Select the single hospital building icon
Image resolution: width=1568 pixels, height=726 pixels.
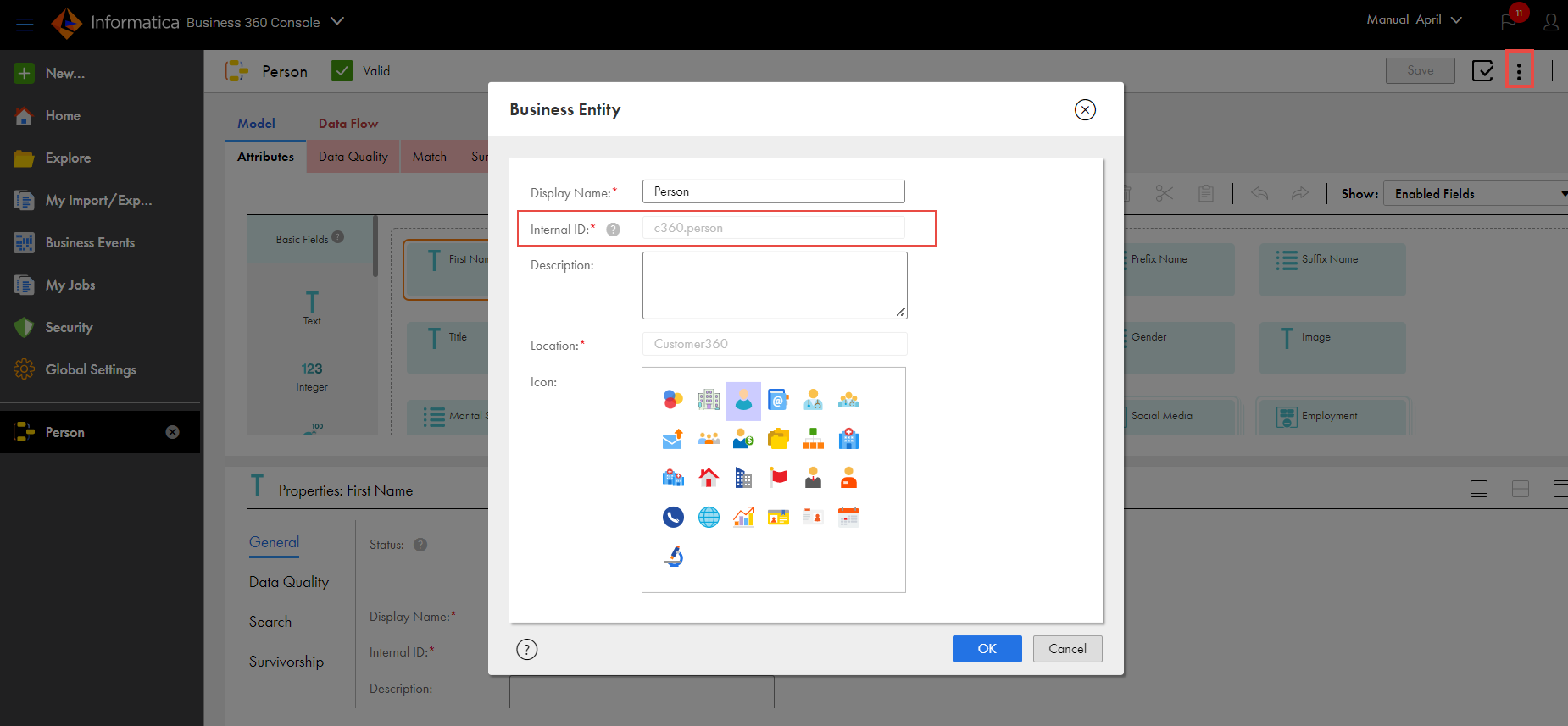(x=848, y=438)
